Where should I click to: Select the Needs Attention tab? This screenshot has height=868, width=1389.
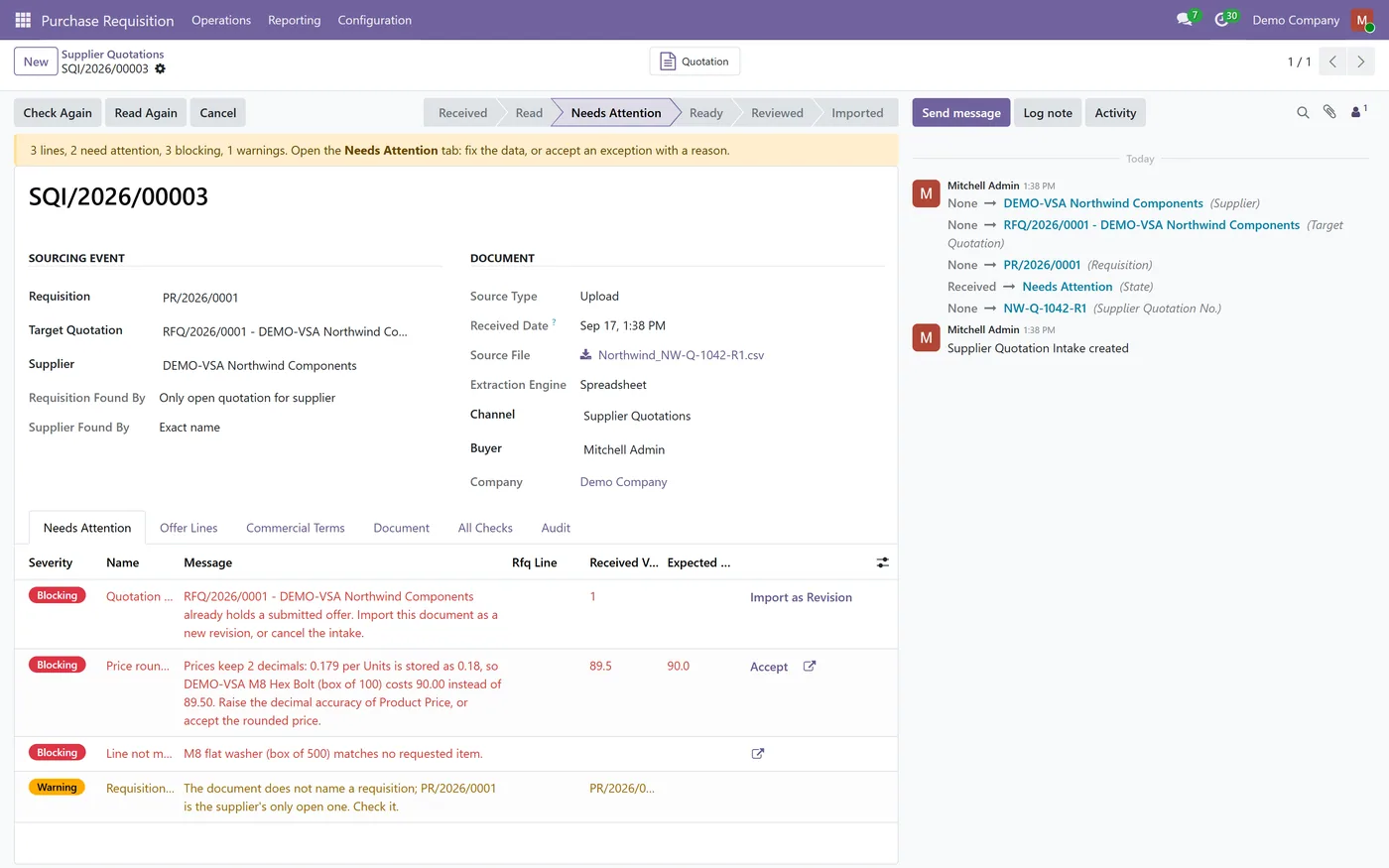click(x=87, y=528)
